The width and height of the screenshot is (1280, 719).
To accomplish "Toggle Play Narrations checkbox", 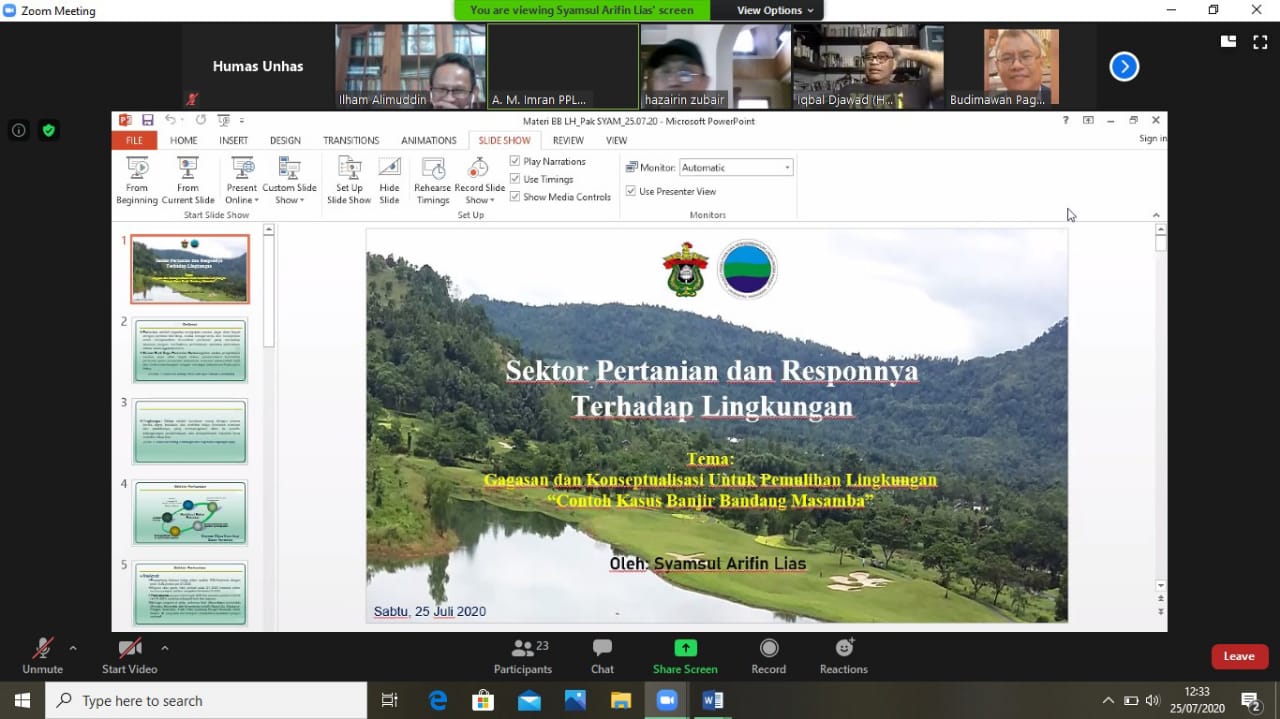I will tap(515, 161).
